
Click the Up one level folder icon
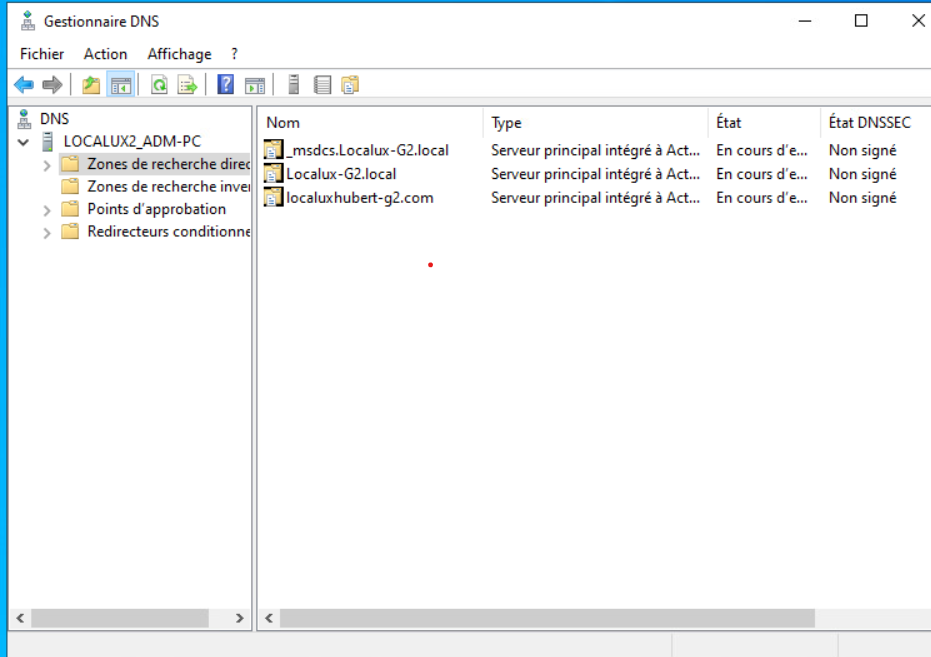pos(91,85)
